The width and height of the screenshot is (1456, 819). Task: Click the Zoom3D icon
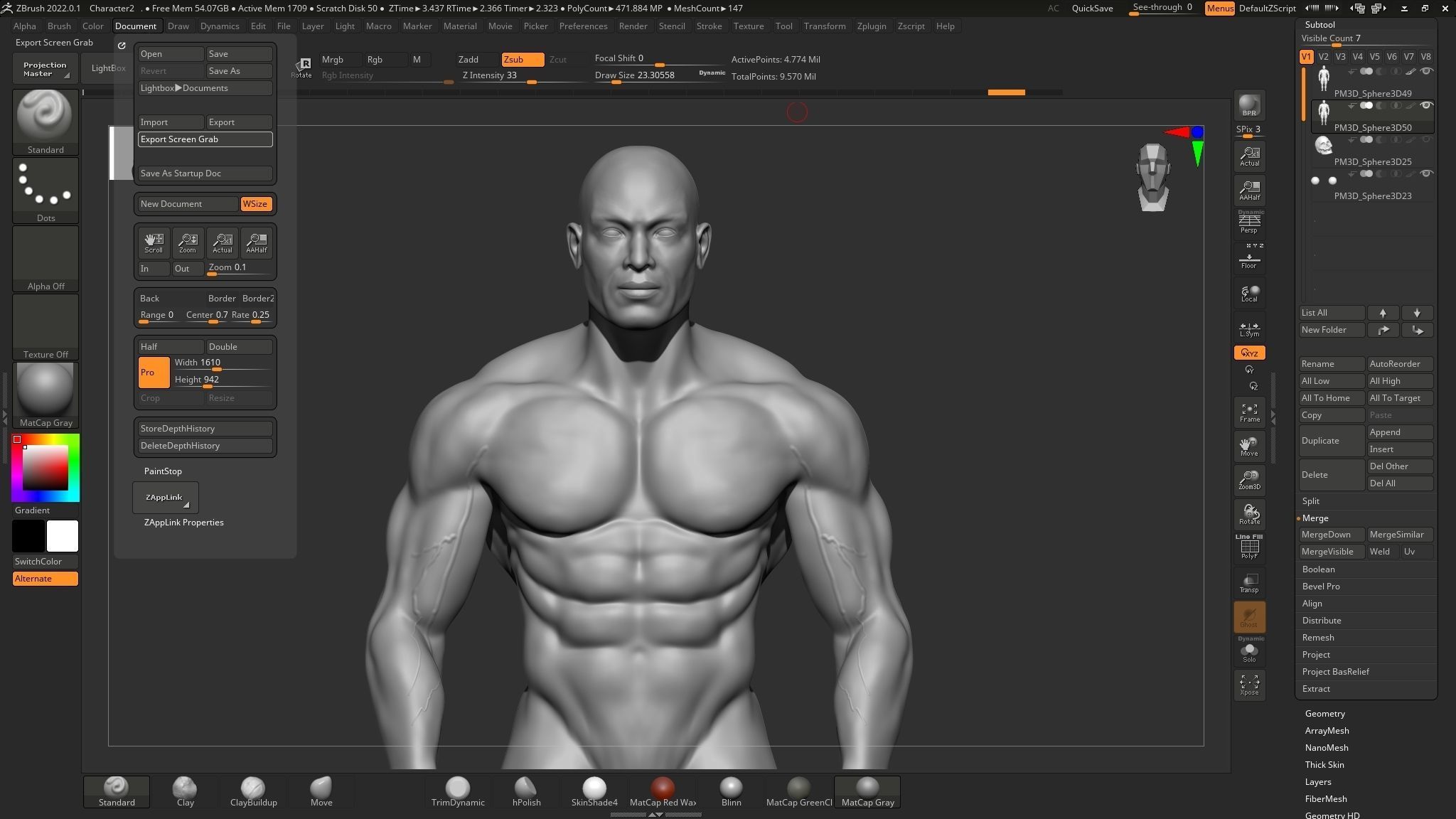(1249, 481)
